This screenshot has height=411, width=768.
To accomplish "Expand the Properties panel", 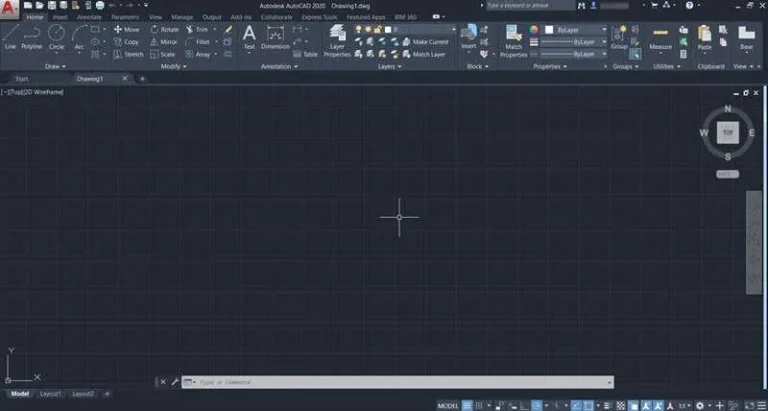I will tap(550, 66).
